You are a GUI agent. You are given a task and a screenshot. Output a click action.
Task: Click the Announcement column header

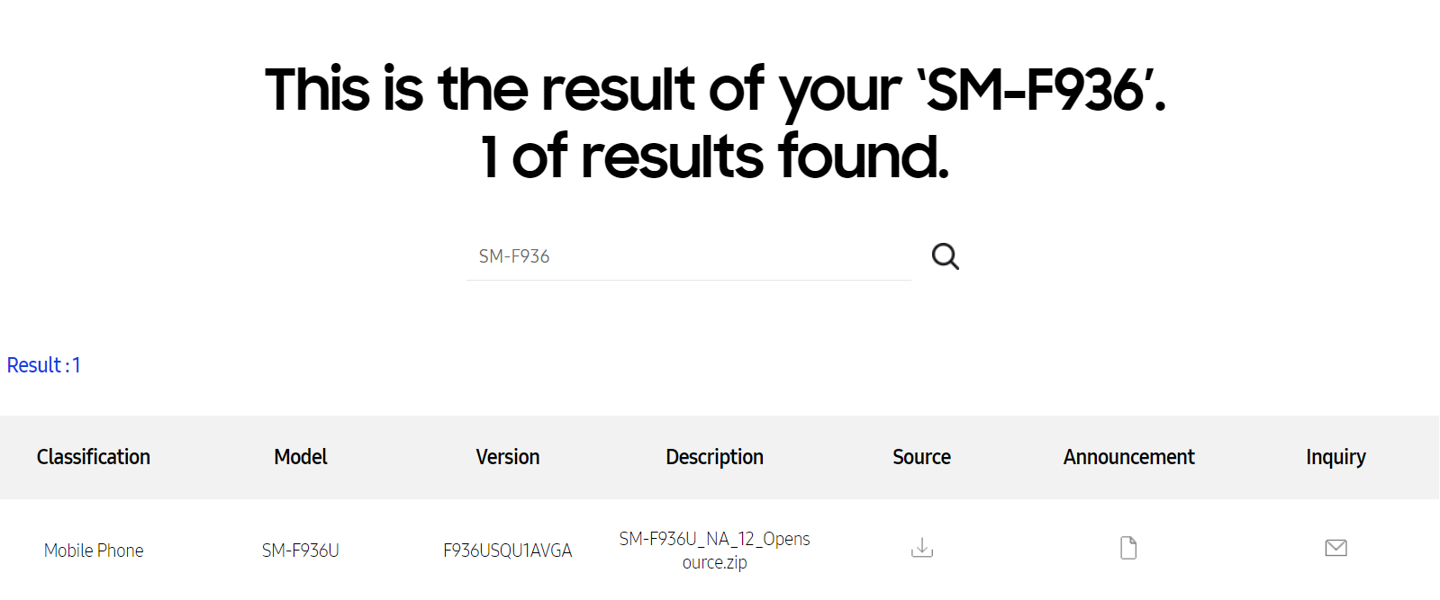(x=1129, y=457)
